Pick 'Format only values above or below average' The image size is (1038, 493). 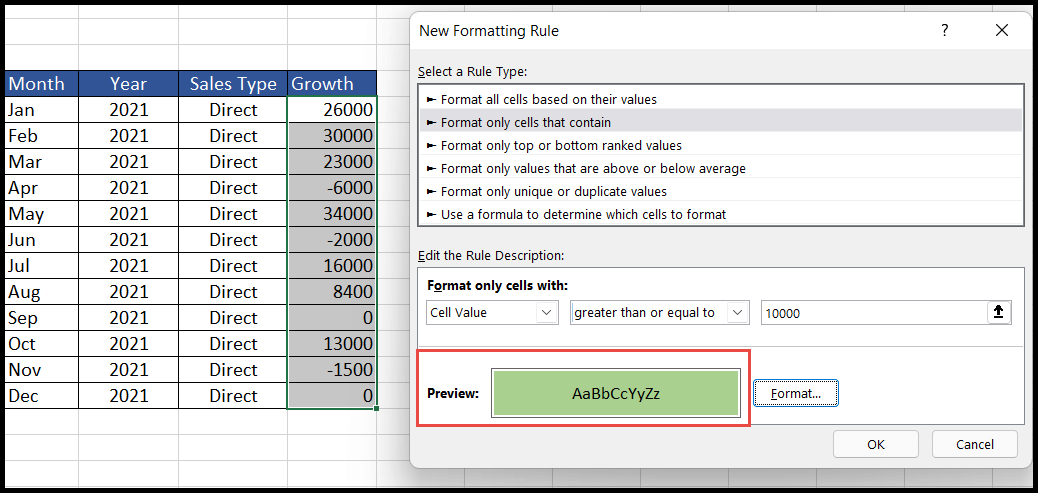593,169
